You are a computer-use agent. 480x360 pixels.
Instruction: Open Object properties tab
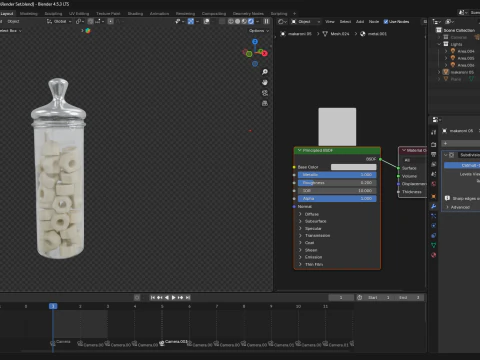click(x=433, y=196)
